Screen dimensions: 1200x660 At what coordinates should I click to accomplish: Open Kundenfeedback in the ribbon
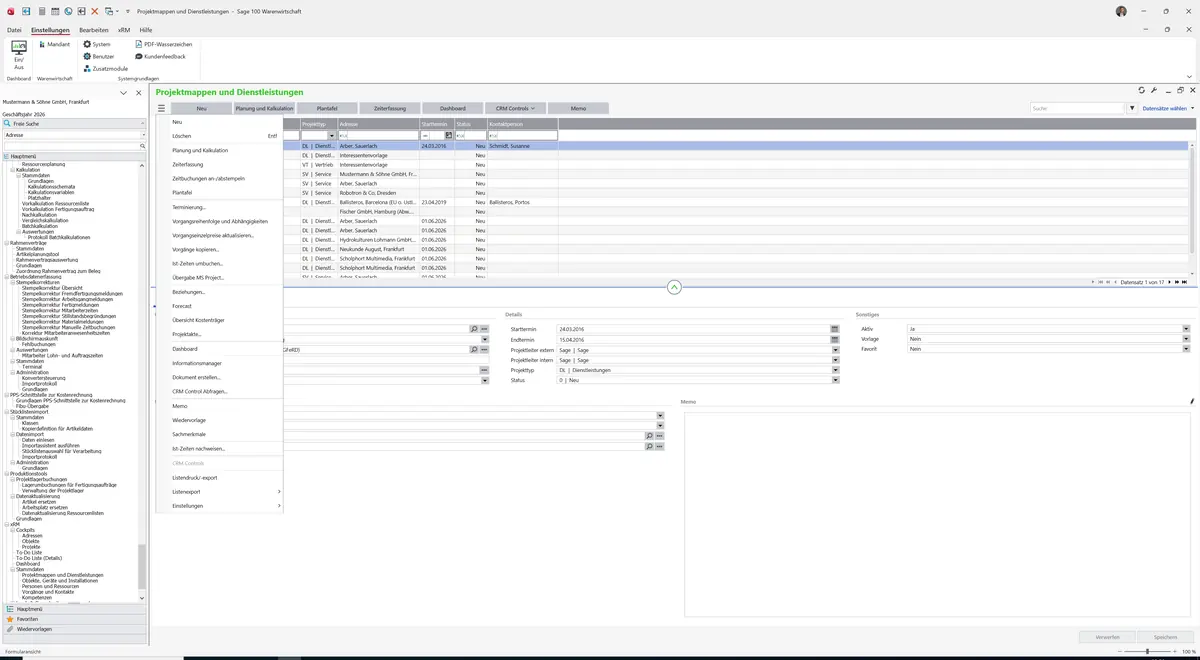point(159,57)
